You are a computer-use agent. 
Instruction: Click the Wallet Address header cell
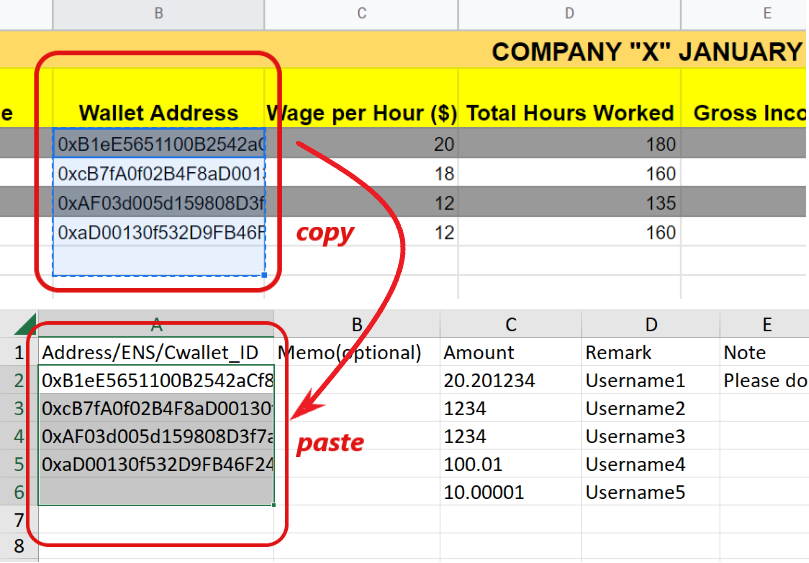pos(158,98)
